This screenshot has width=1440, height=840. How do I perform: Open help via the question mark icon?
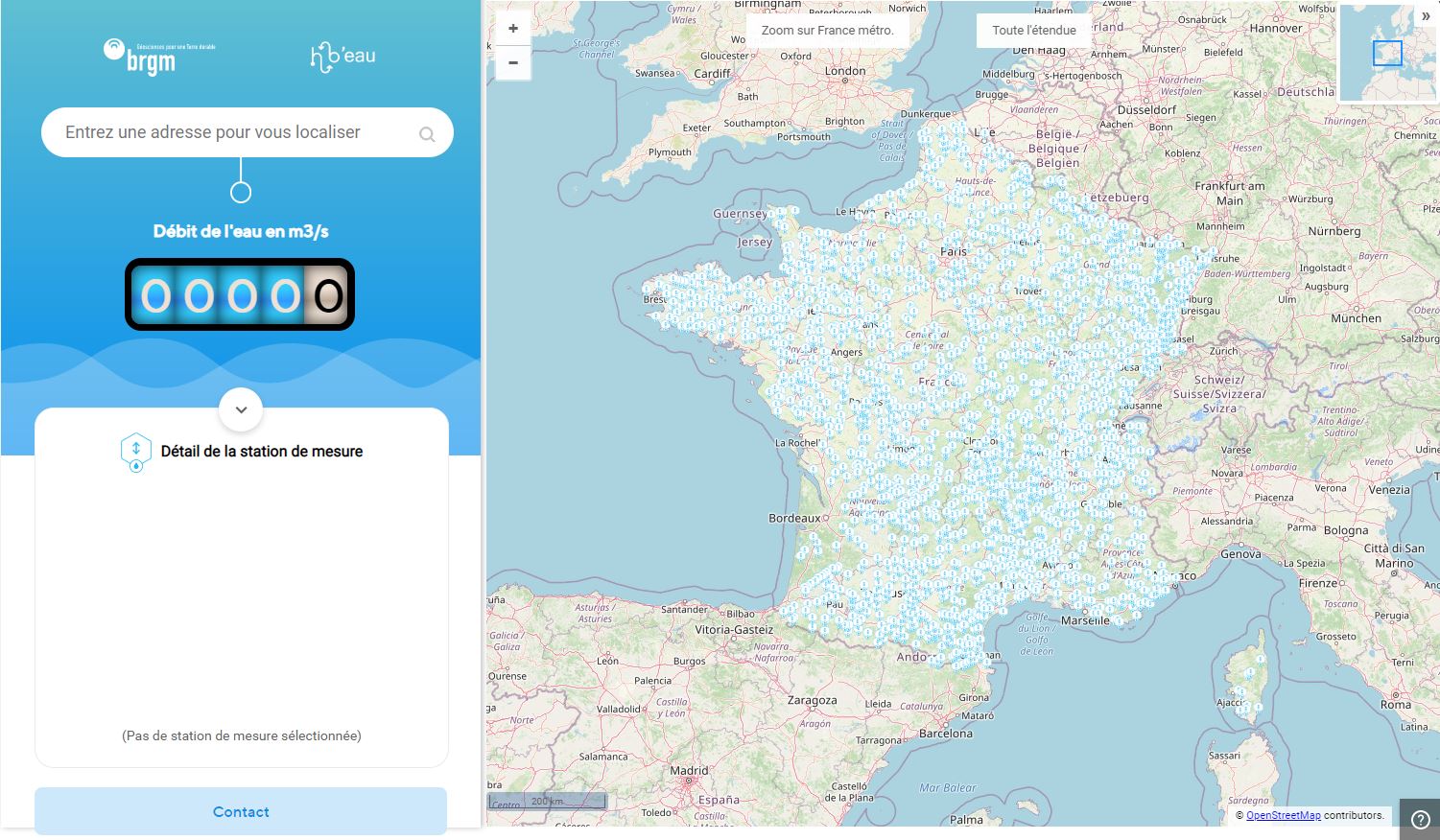click(1420, 820)
